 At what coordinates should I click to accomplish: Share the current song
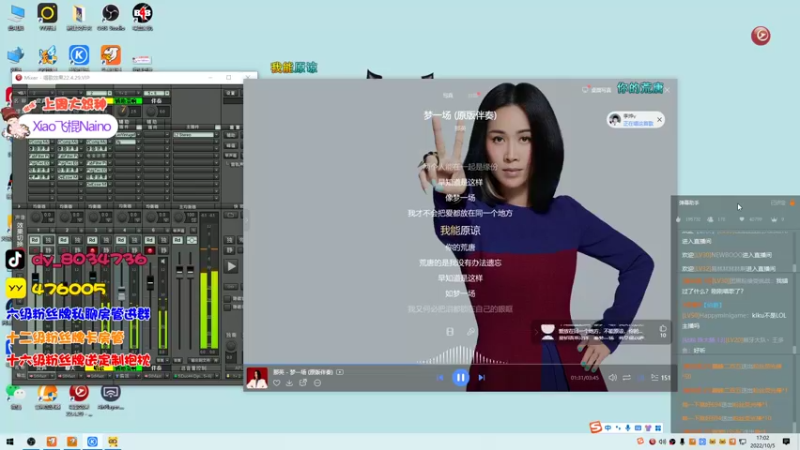(x=303, y=383)
